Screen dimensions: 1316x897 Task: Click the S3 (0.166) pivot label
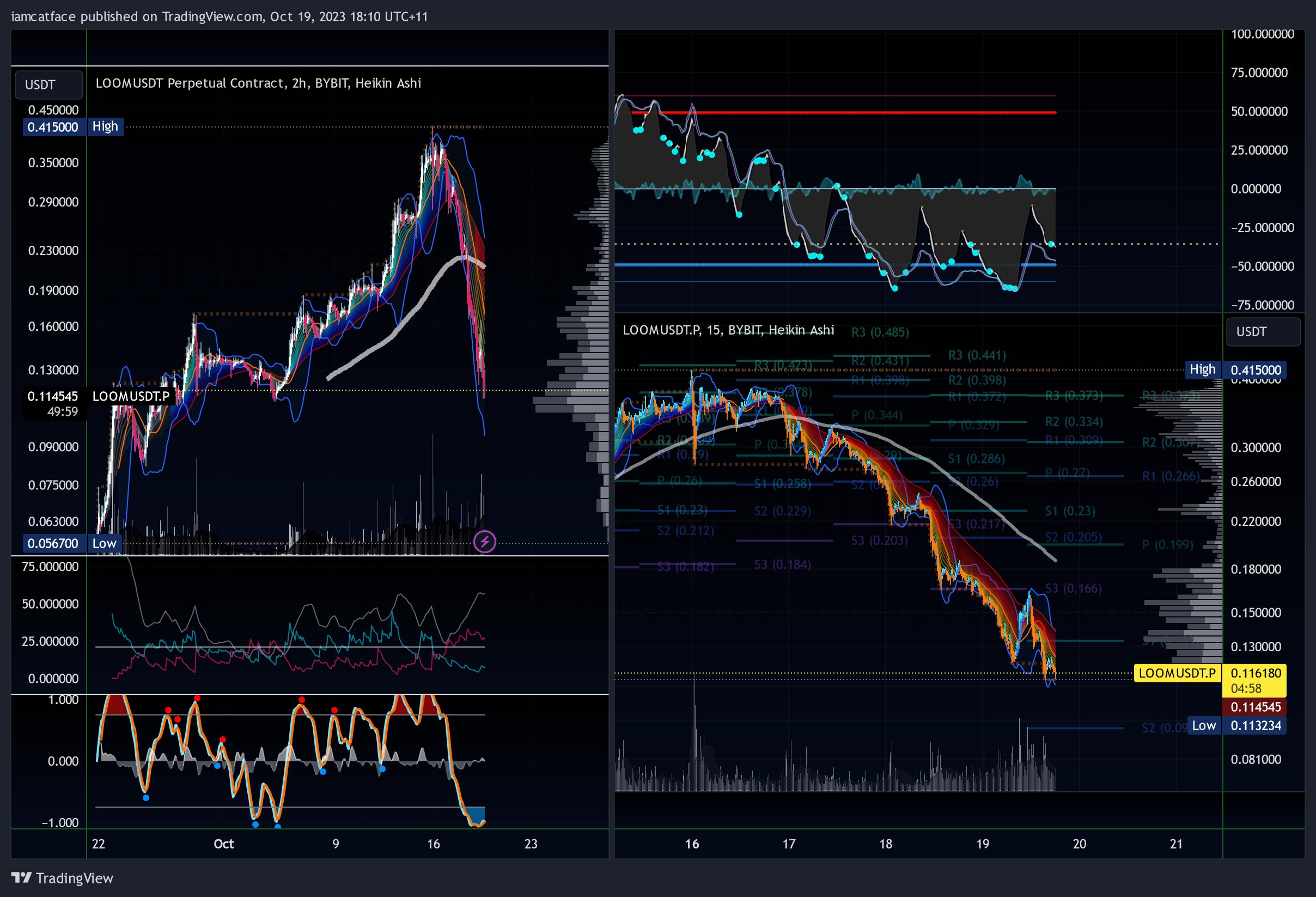tap(1074, 588)
